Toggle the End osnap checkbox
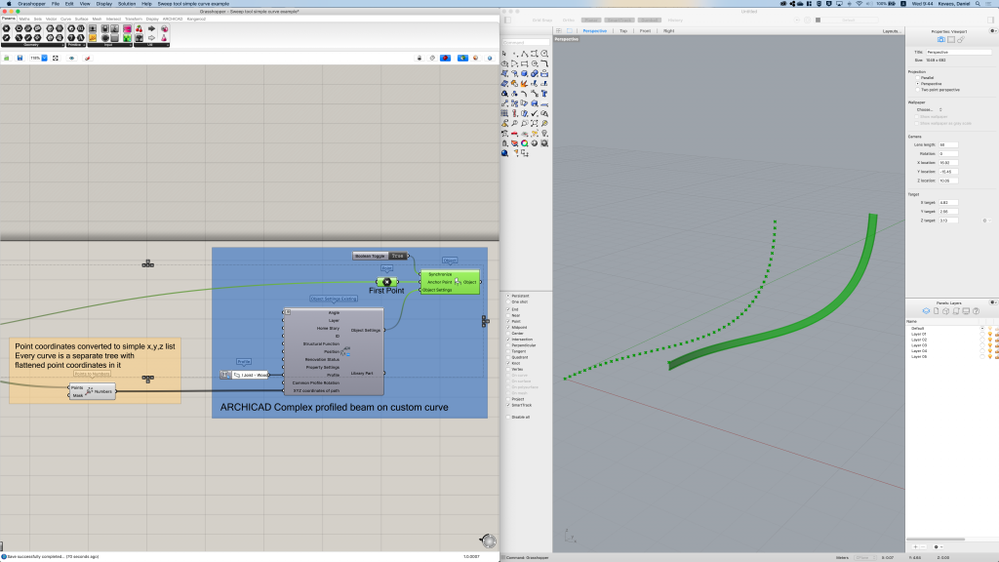Viewport: 999px width, 562px height. (x=508, y=309)
